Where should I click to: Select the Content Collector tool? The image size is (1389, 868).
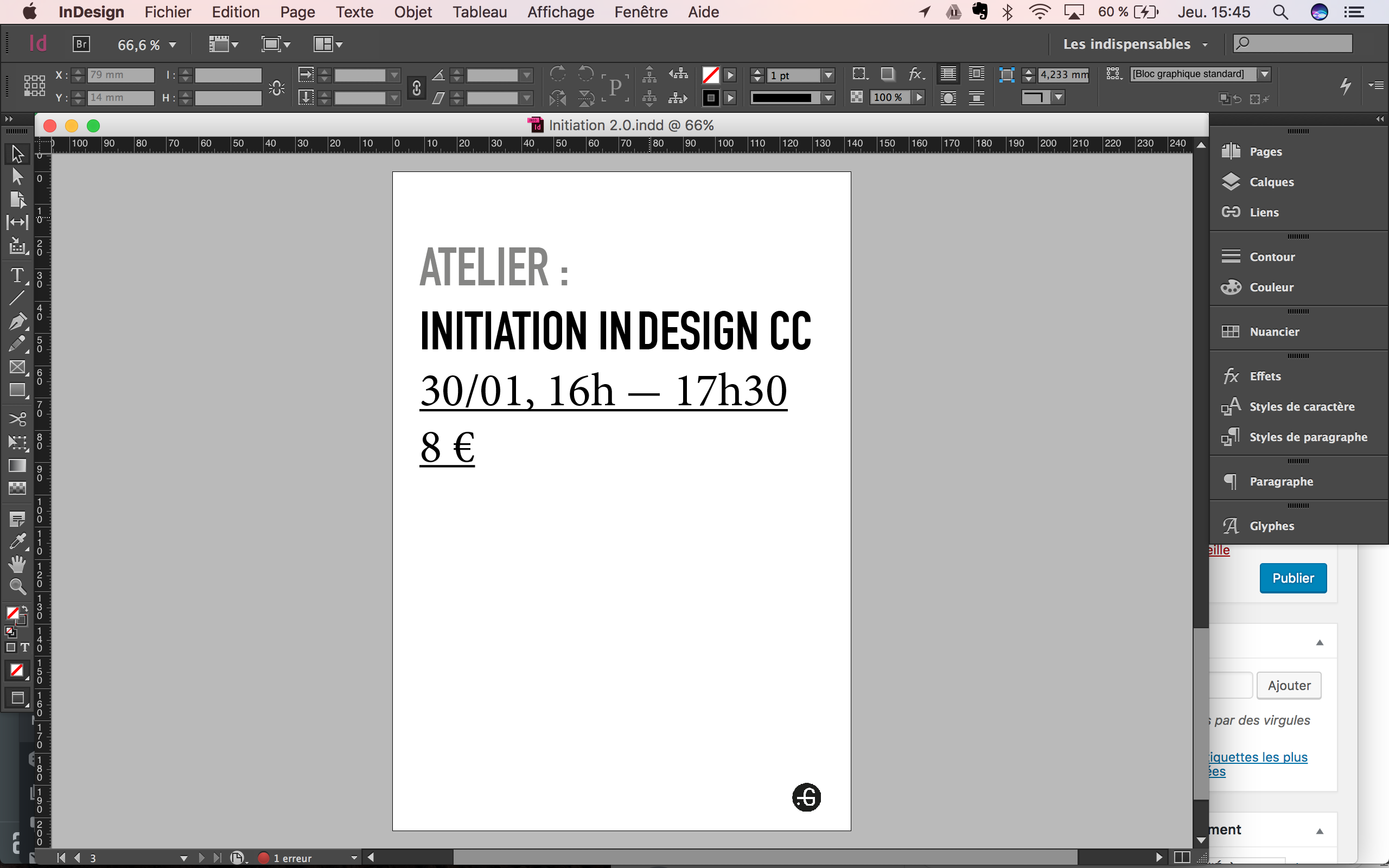pyautogui.click(x=17, y=246)
